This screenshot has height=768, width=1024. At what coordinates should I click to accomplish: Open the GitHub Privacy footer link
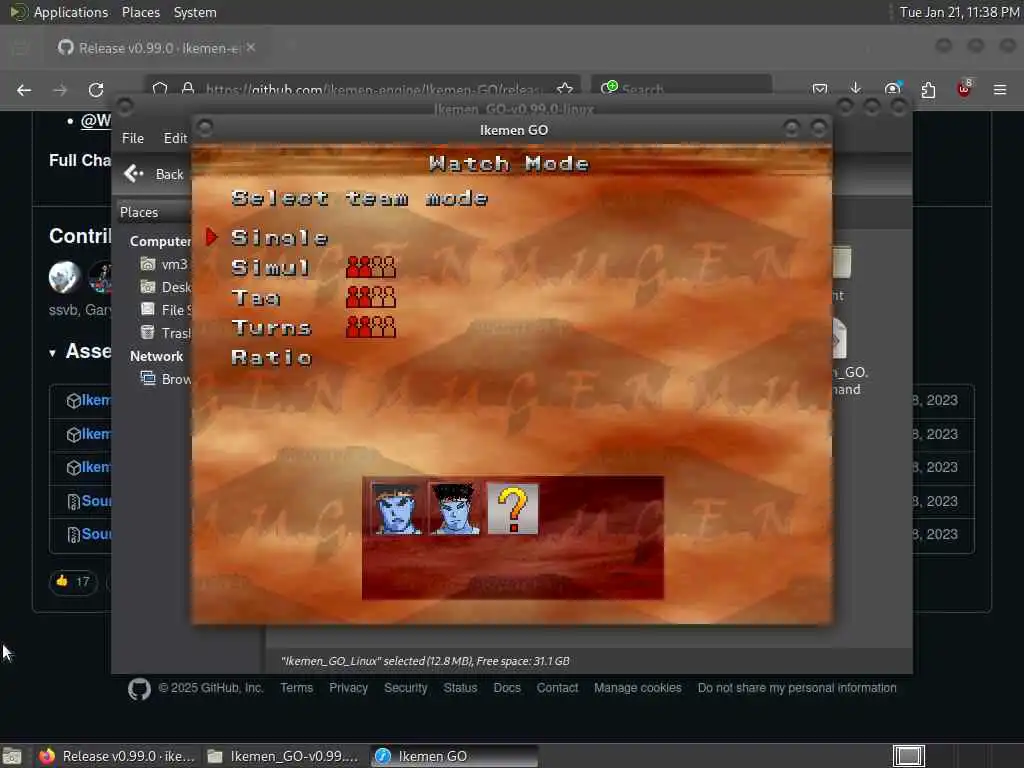click(x=348, y=688)
